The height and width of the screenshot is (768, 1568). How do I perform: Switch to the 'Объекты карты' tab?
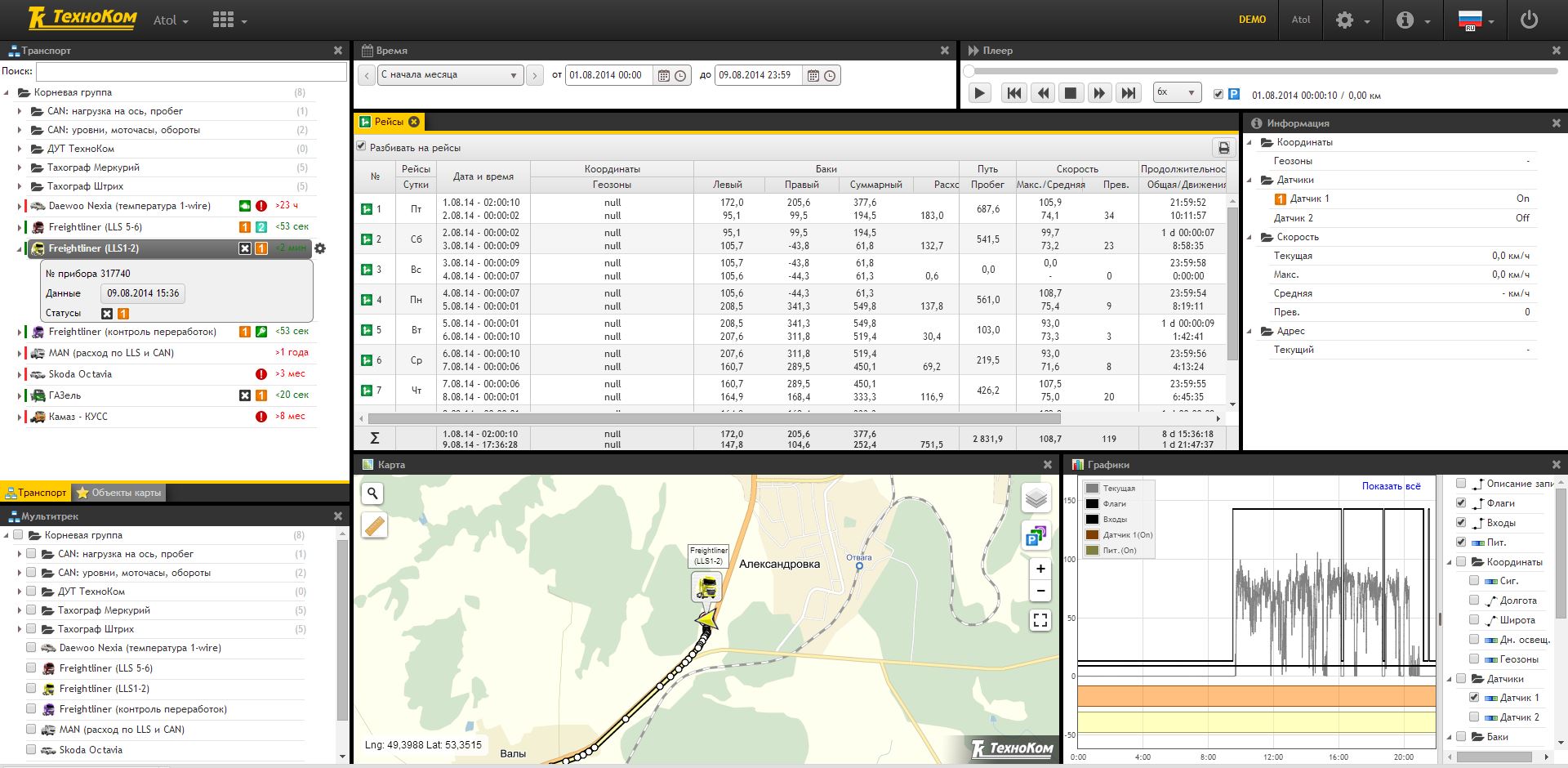pyautogui.click(x=119, y=493)
